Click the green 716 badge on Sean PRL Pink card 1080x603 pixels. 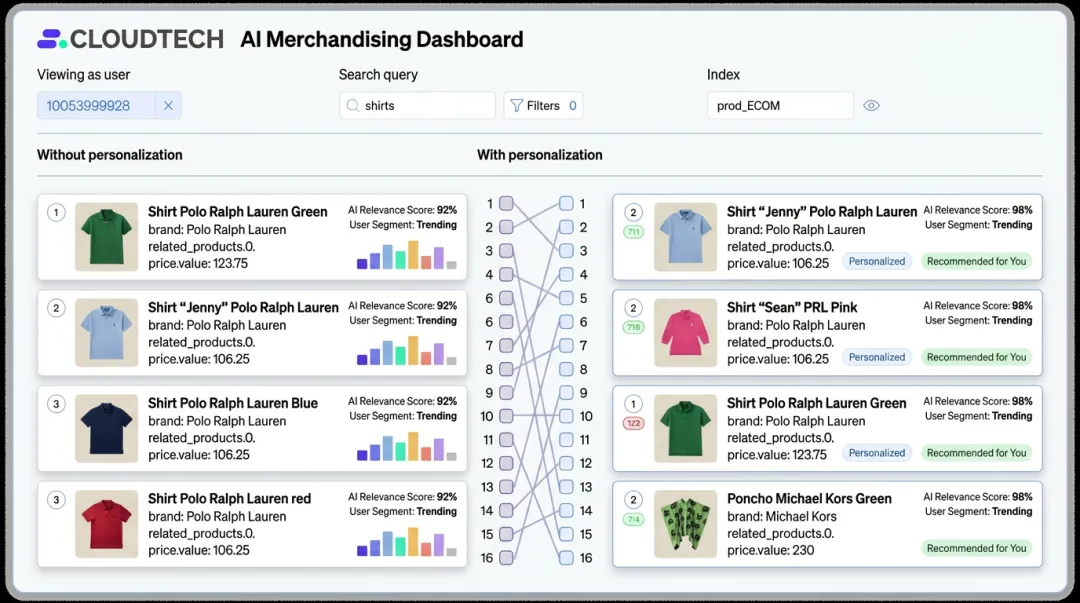click(x=634, y=327)
